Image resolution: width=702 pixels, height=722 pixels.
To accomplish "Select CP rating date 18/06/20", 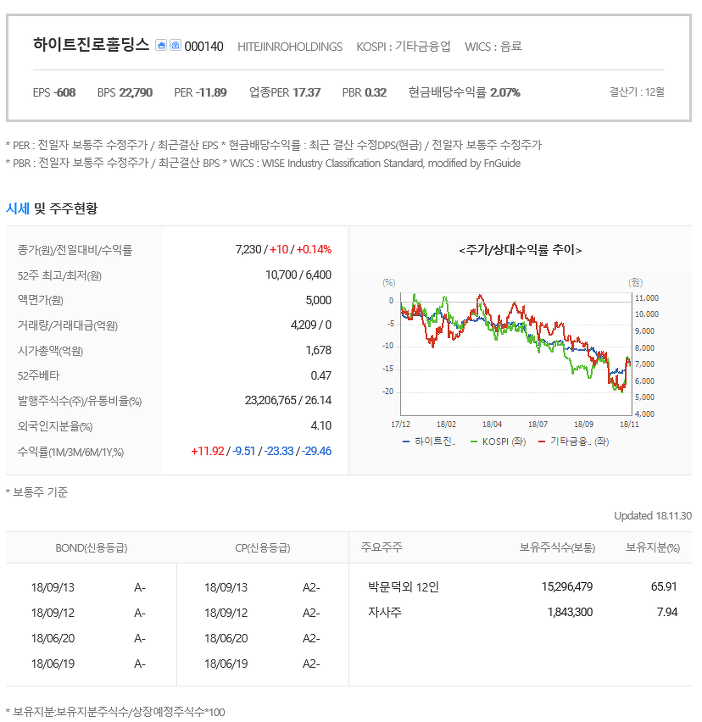I will (226, 638).
